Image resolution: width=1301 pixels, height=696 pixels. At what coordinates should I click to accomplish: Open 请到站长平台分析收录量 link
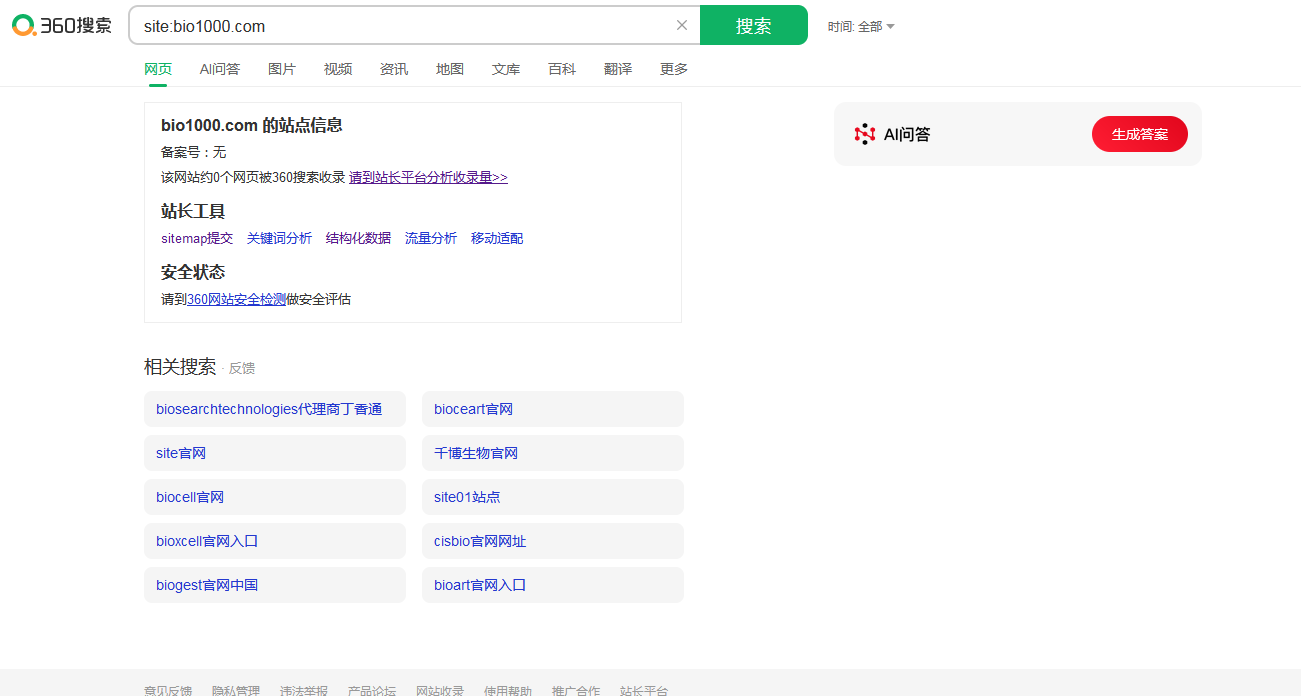[428, 177]
